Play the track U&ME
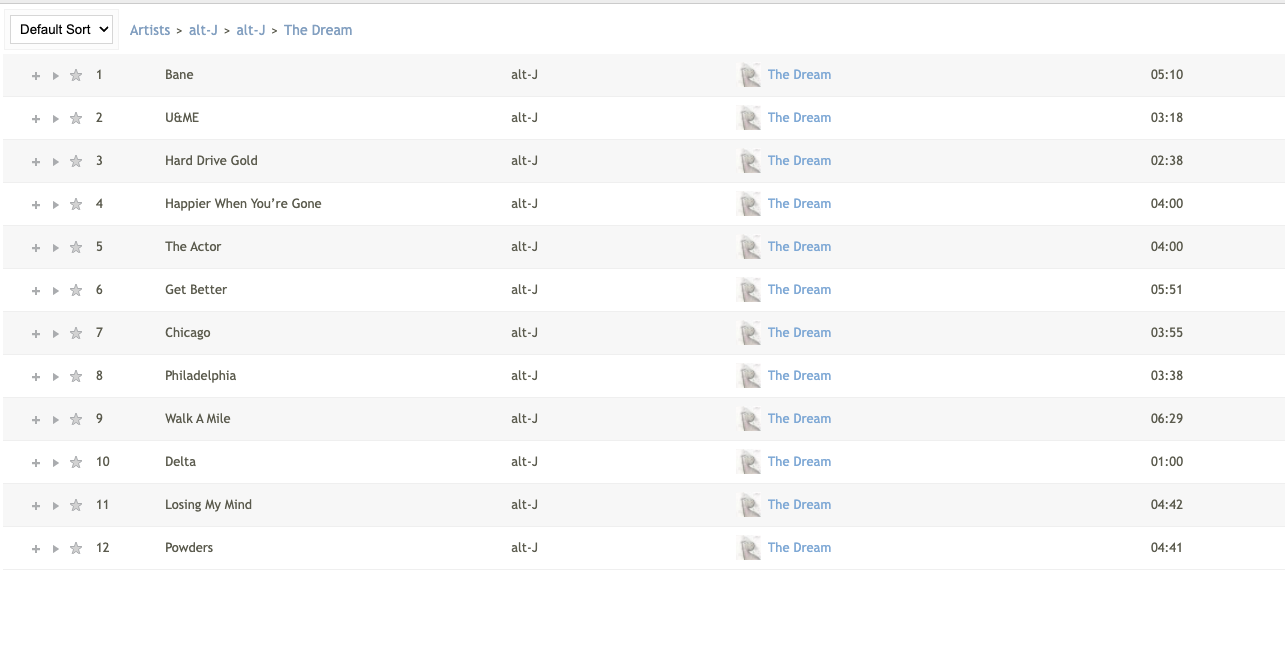Image resolution: width=1285 pixels, height=648 pixels. (x=56, y=119)
